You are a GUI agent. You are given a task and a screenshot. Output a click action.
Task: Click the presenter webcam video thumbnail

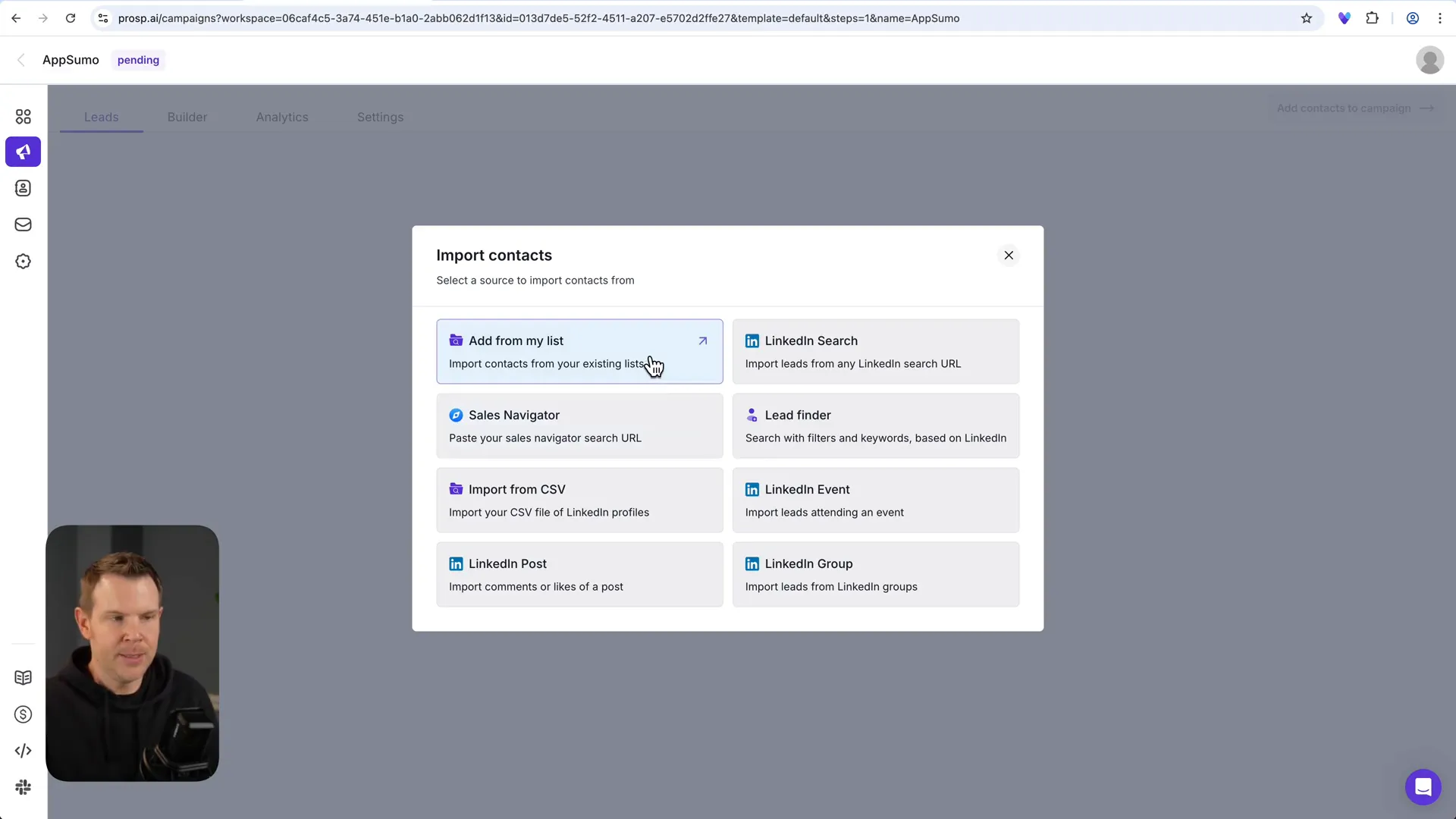pyautogui.click(x=132, y=653)
